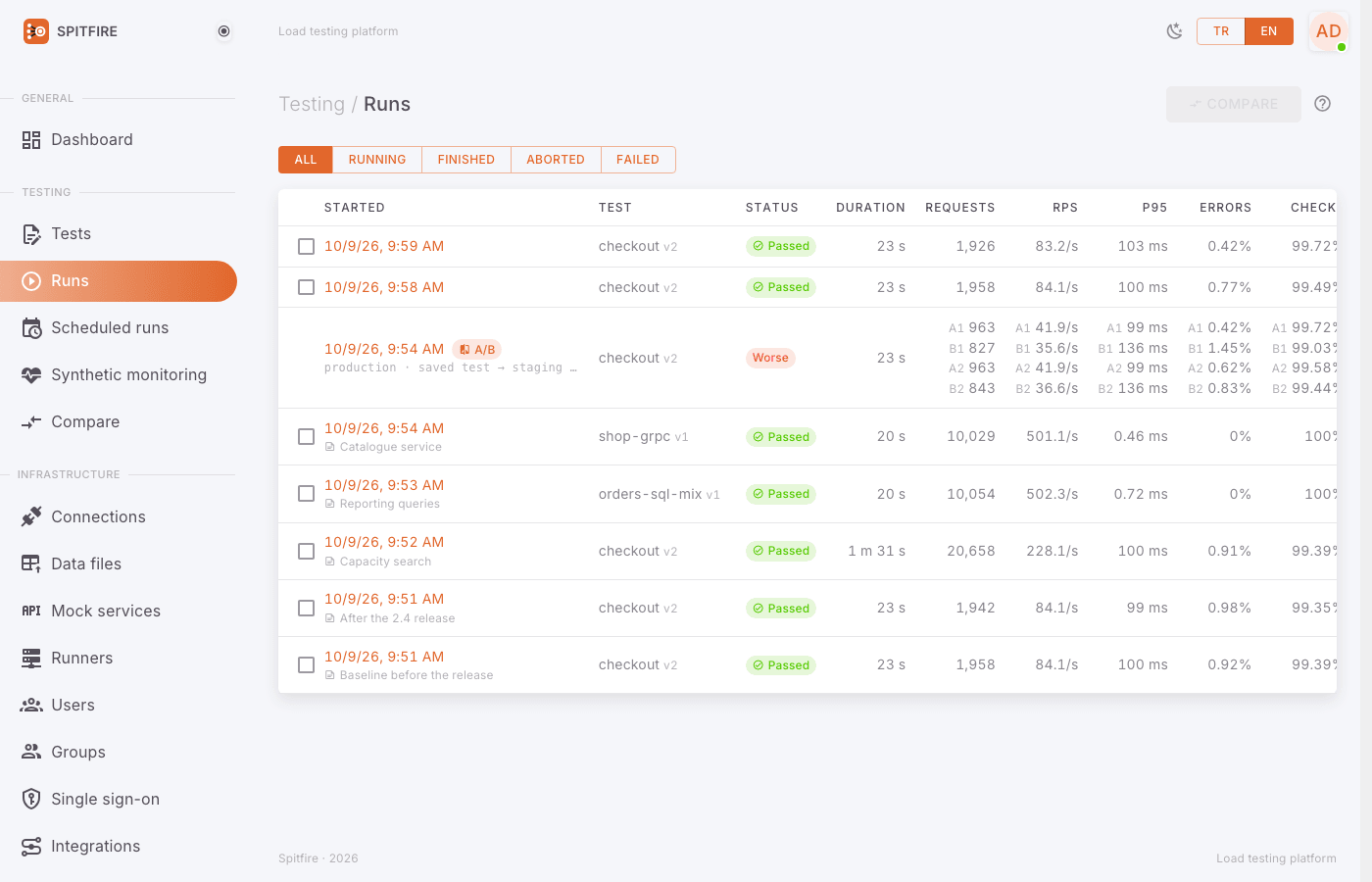This screenshot has height=882, width=1372.
Task: Open the 10/9/26, 9:53 AM run link
Action: pos(384,485)
